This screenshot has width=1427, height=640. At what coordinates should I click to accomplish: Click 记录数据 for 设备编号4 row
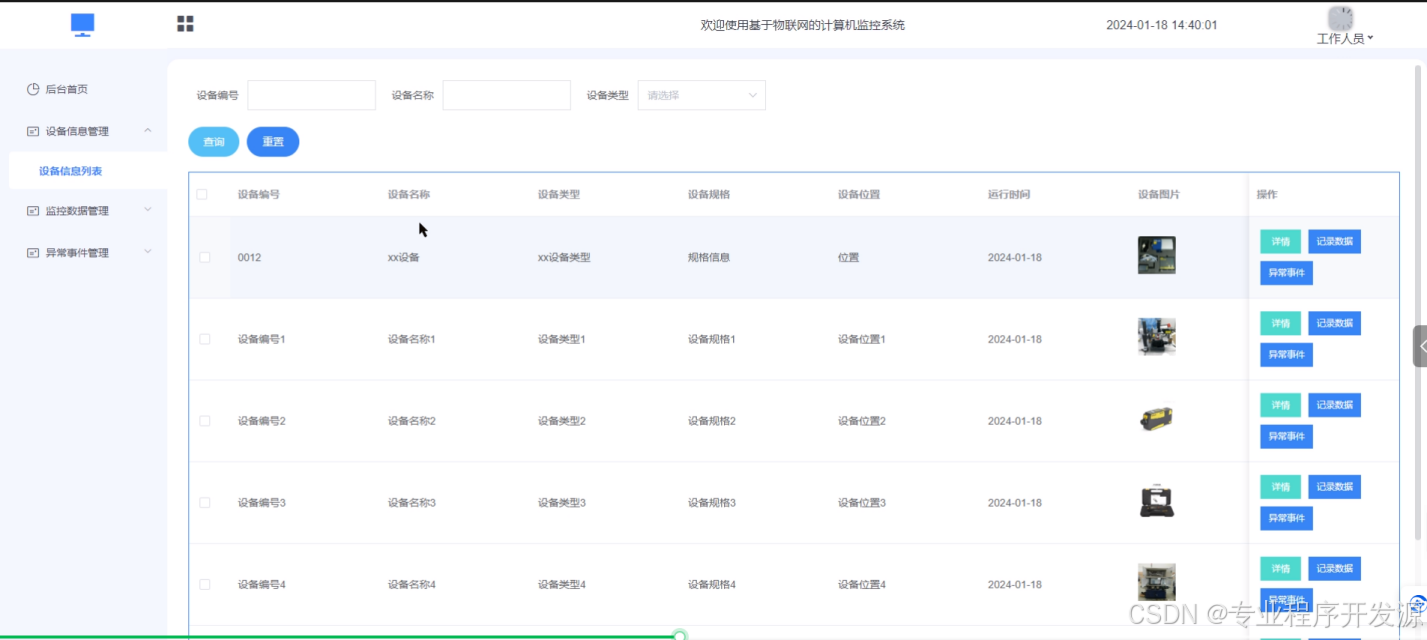pos(1334,568)
